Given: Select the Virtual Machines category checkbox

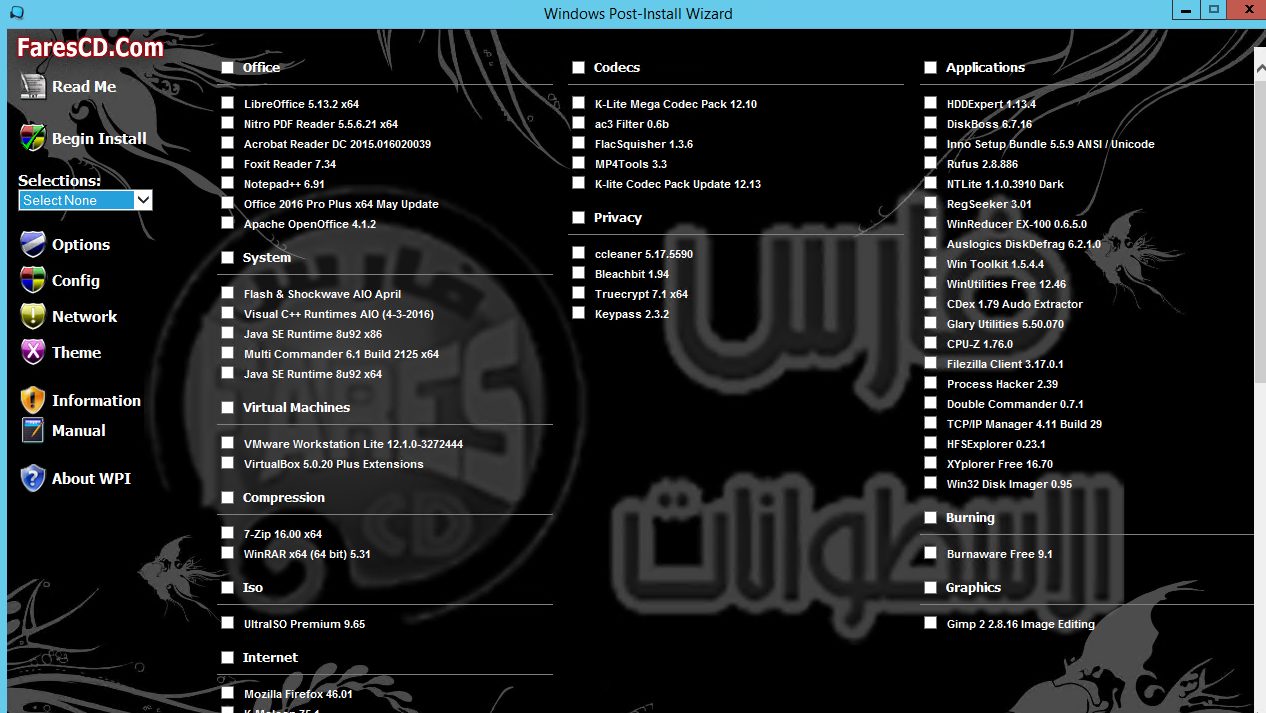Looking at the screenshot, I should [x=228, y=407].
